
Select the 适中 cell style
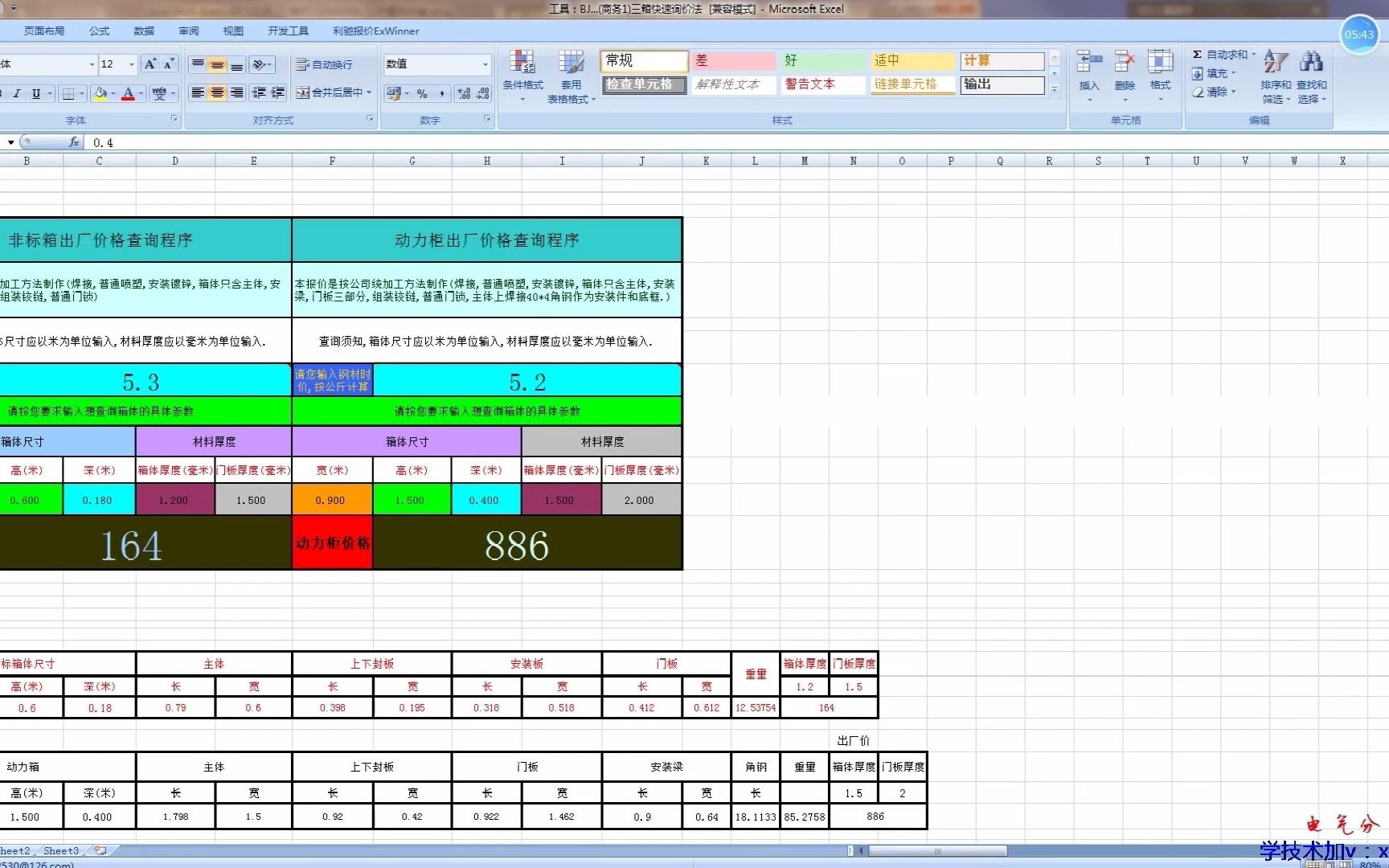pyautogui.click(x=912, y=61)
